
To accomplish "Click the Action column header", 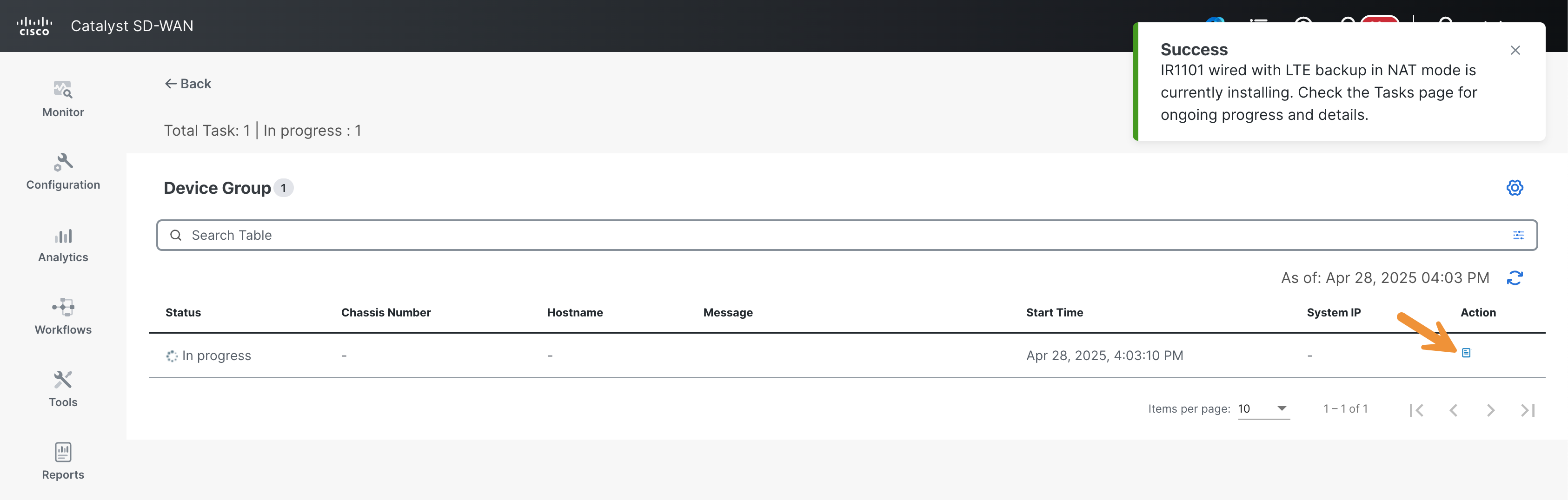I will pos(1478,313).
